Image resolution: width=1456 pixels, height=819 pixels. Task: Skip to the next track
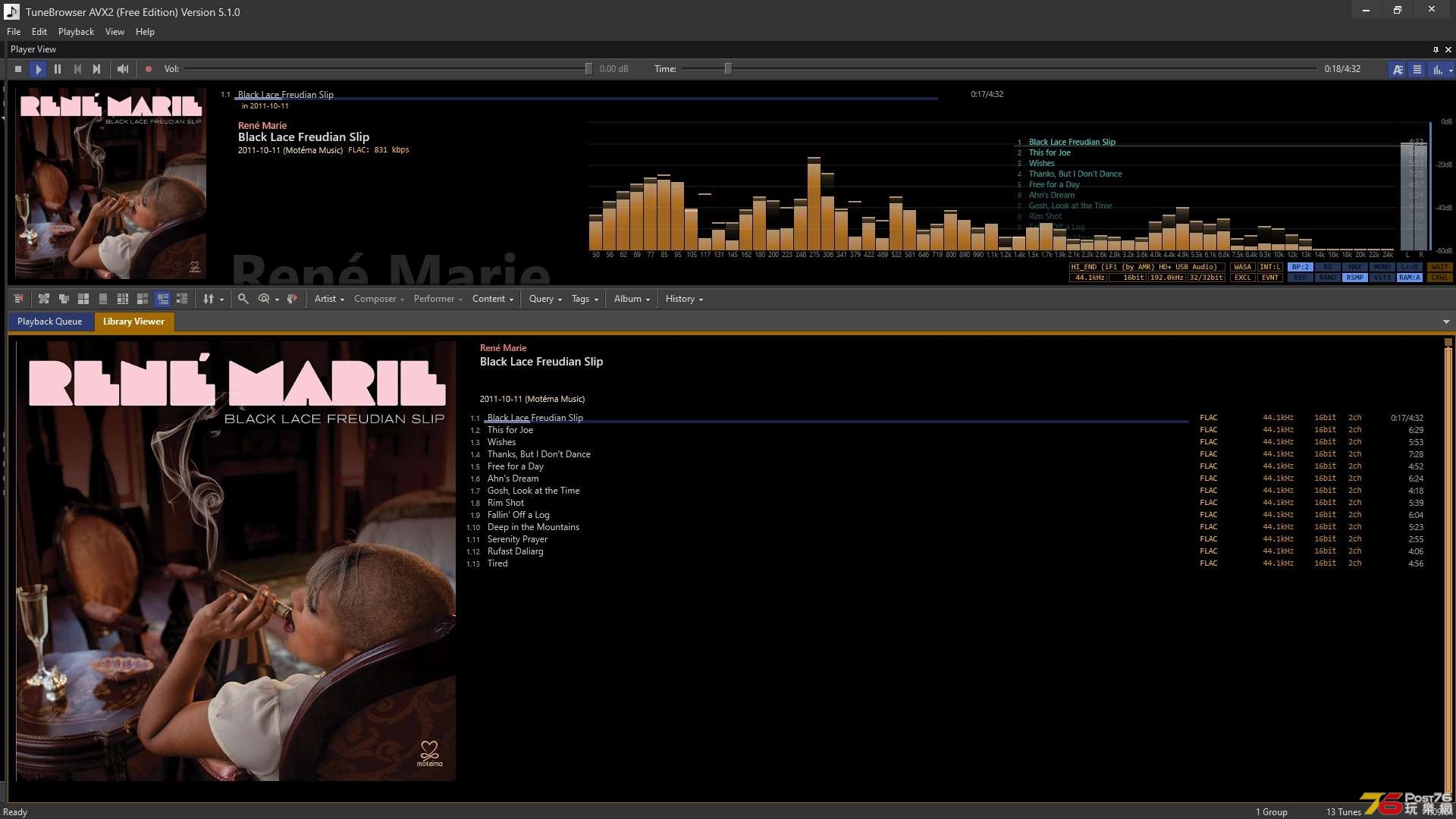97,69
